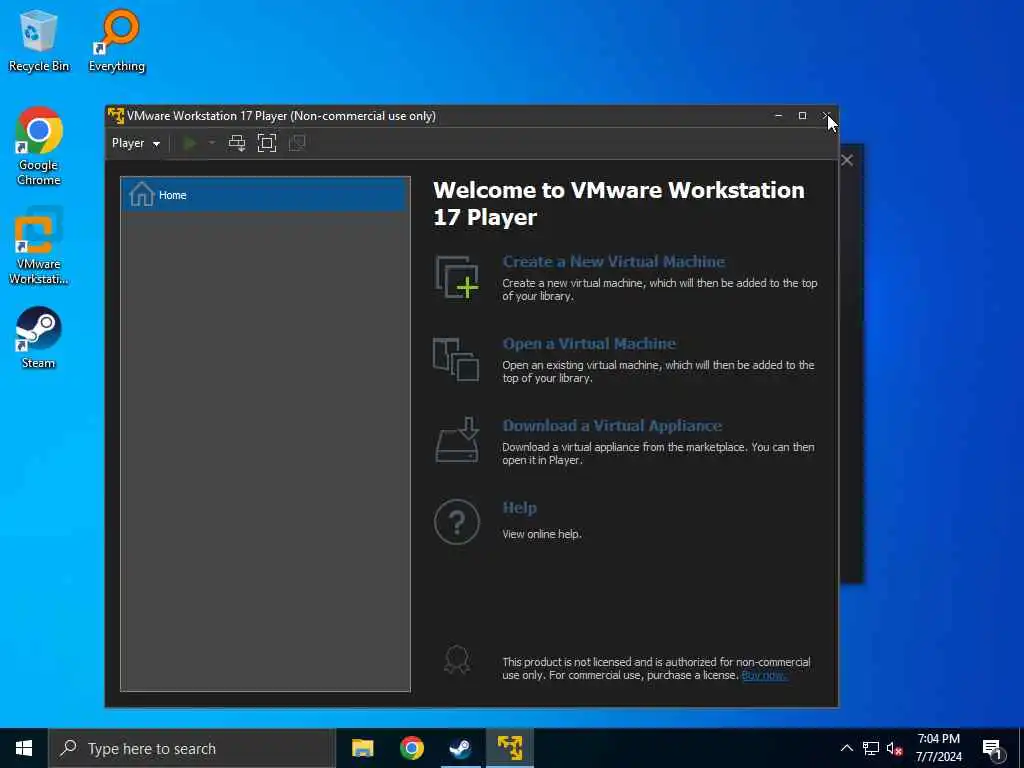This screenshot has width=1024, height=768.
Task: Open the Windows Start menu
Action: [x=24, y=748]
